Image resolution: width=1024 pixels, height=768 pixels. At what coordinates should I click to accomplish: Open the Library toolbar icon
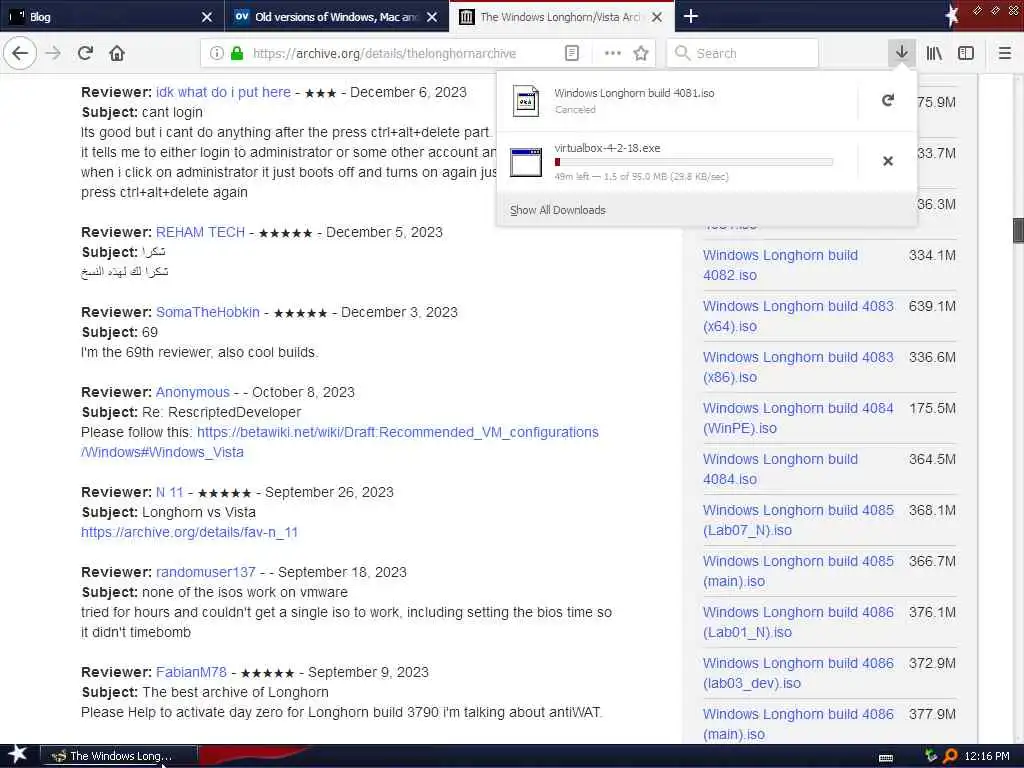(x=934, y=54)
